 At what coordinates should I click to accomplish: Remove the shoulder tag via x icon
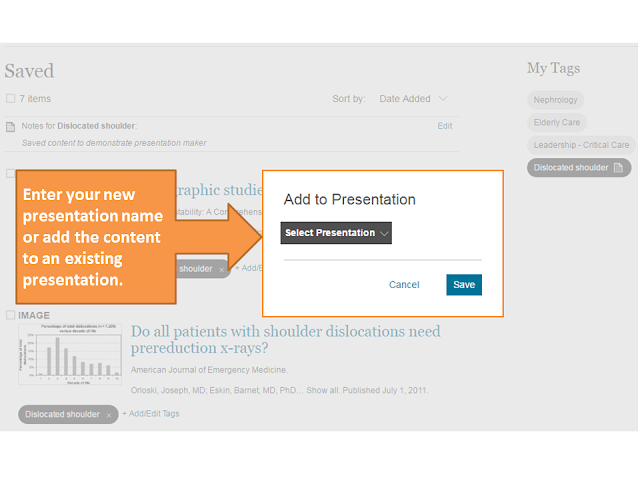click(222, 270)
